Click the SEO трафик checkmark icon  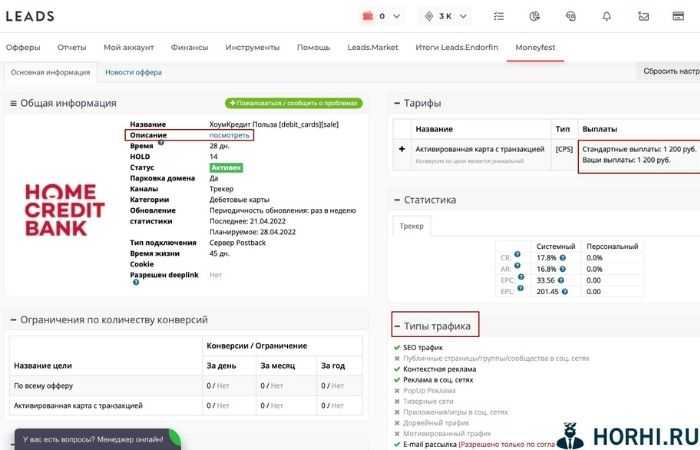(x=397, y=347)
